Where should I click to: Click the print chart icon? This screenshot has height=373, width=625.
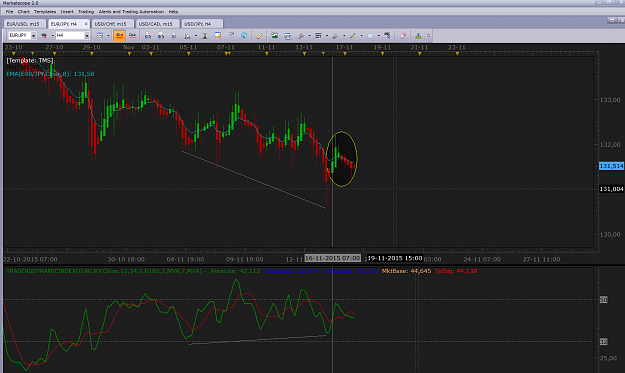click(x=288, y=35)
